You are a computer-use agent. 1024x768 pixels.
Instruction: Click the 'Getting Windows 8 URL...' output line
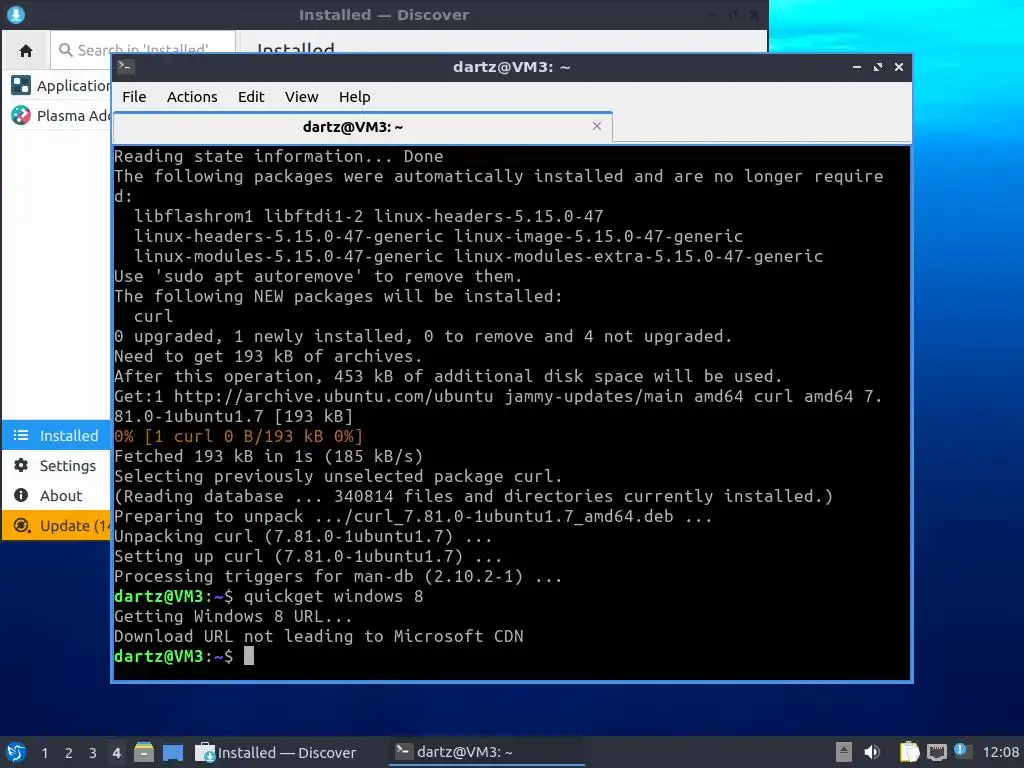(x=233, y=616)
